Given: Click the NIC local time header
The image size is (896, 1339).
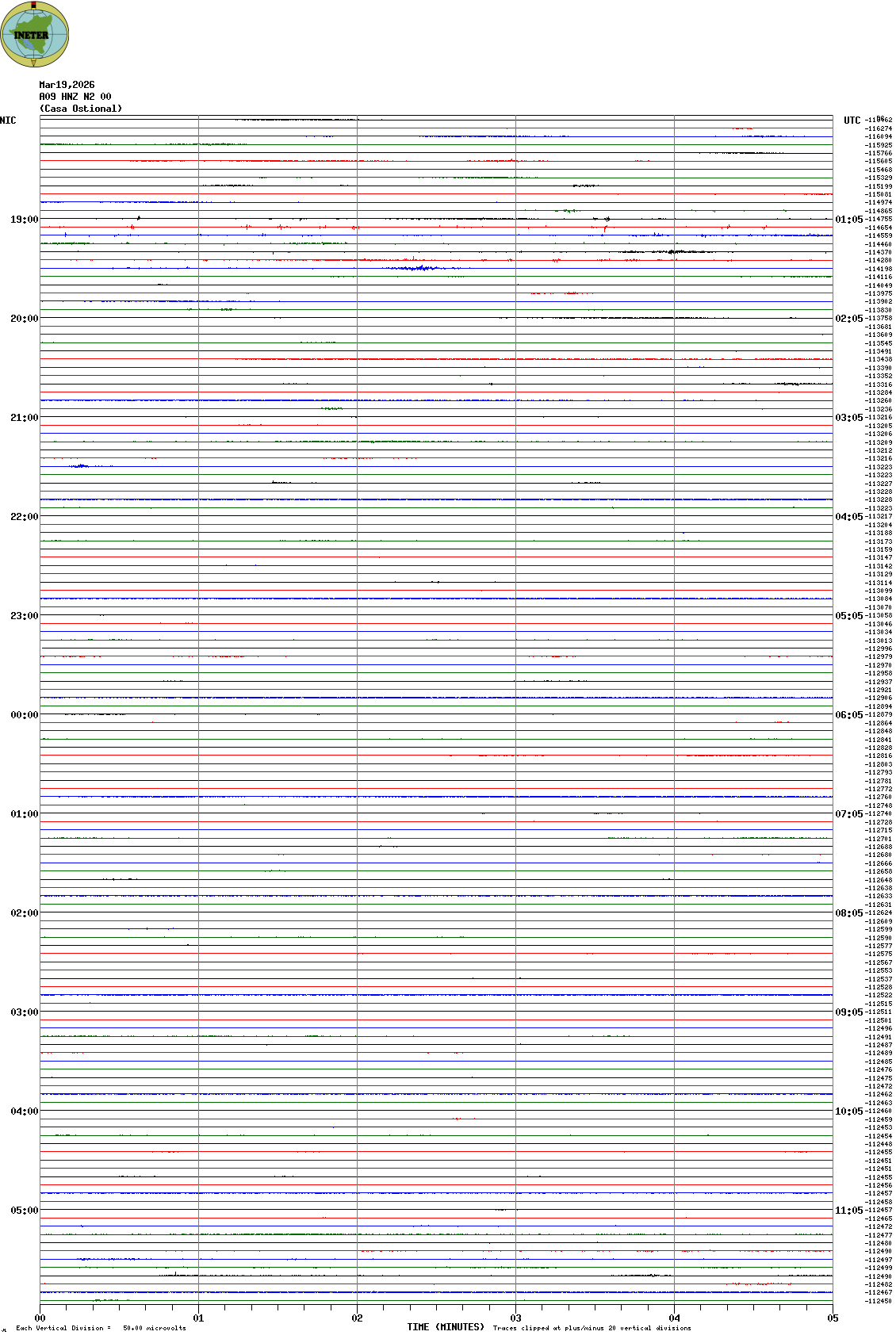Looking at the screenshot, I should tap(8, 121).
